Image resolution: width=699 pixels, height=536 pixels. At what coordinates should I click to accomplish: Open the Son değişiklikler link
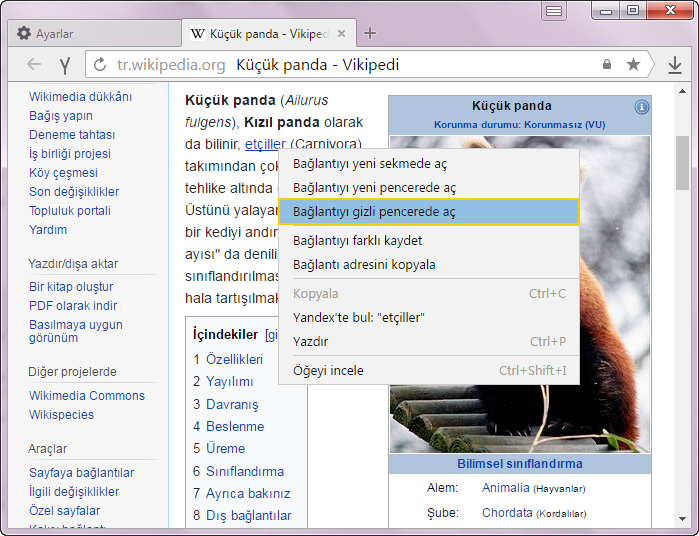(74, 192)
